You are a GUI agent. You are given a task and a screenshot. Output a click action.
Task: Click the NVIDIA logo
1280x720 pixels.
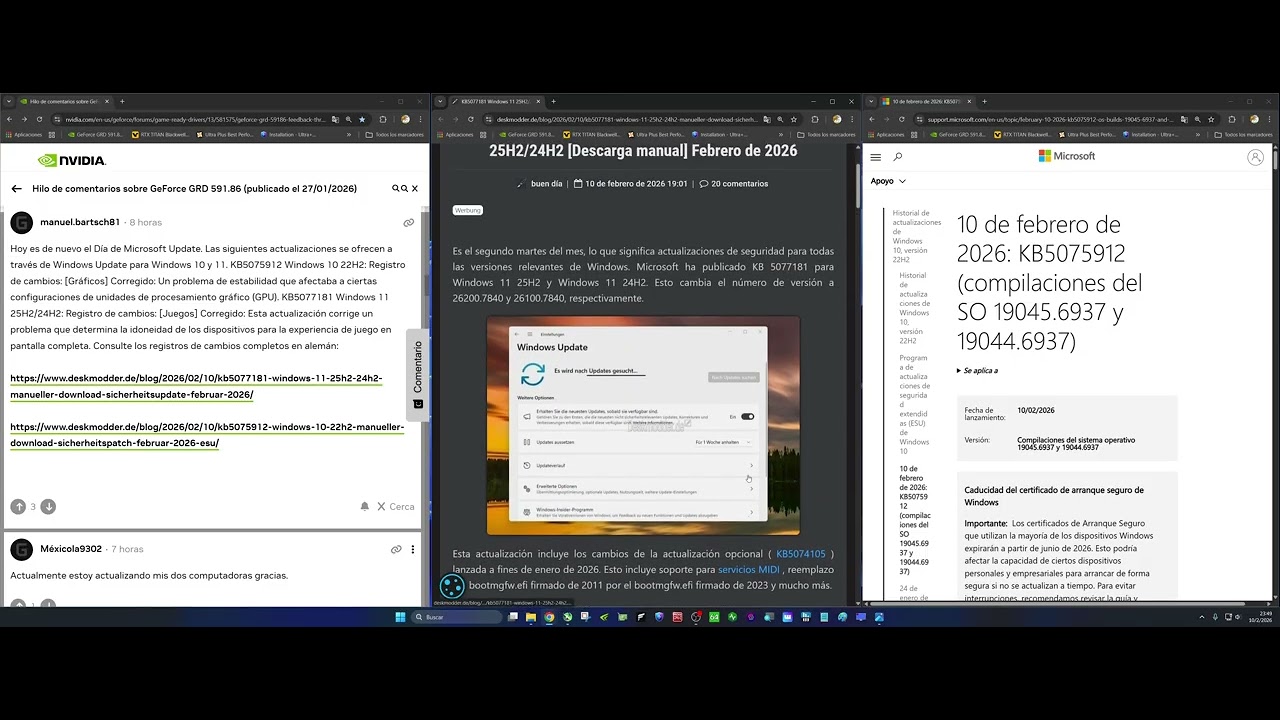(x=71, y=160)
